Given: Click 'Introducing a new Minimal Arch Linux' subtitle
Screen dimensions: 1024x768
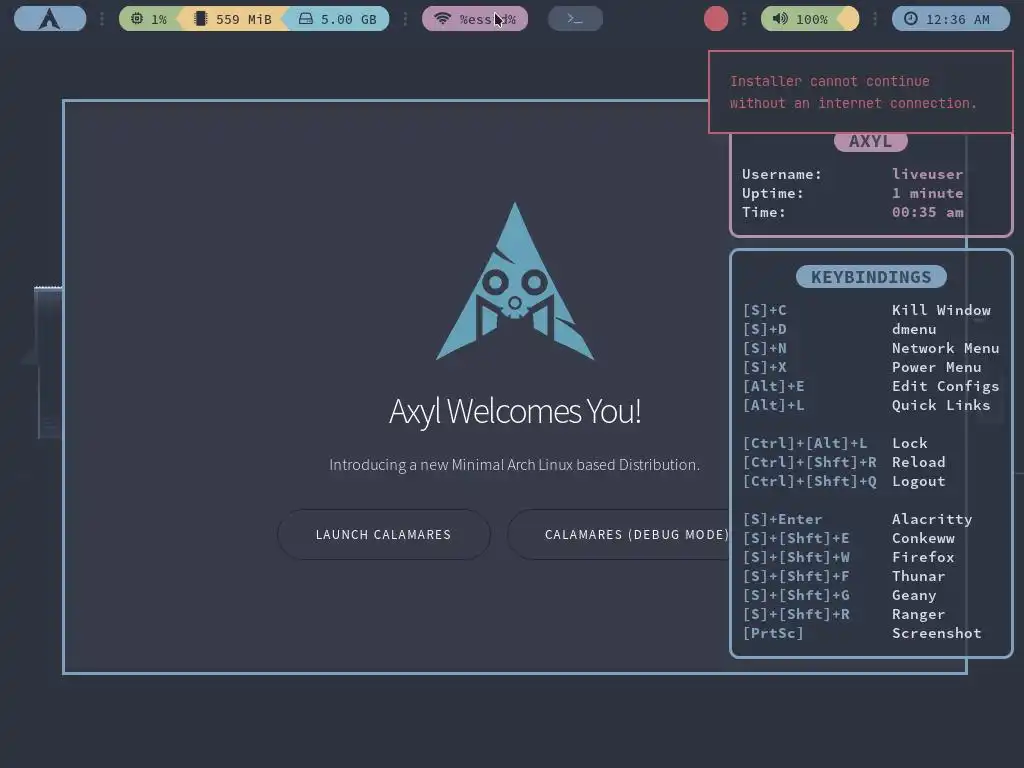Looking at the screenshot, I should click(515, 465).
